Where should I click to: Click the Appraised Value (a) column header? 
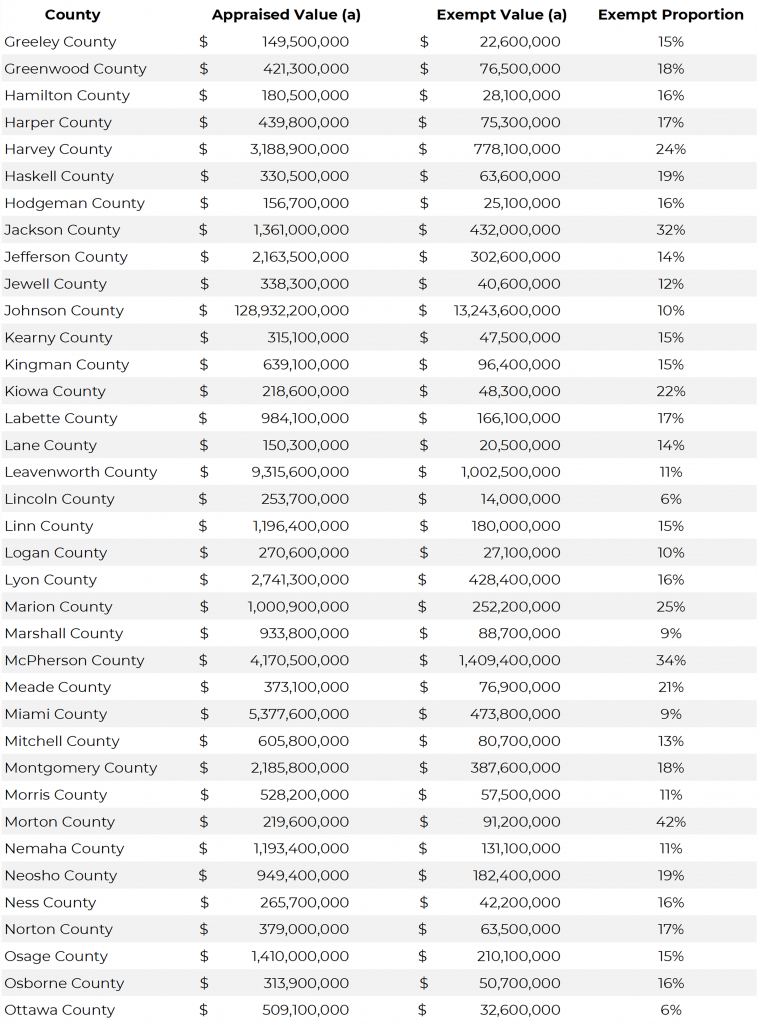tap(286, 15)
